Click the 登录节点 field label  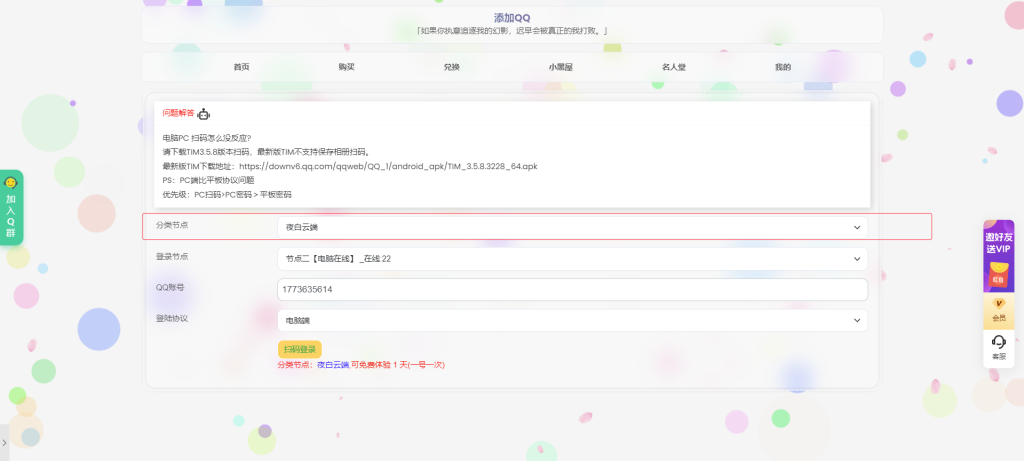172,256
